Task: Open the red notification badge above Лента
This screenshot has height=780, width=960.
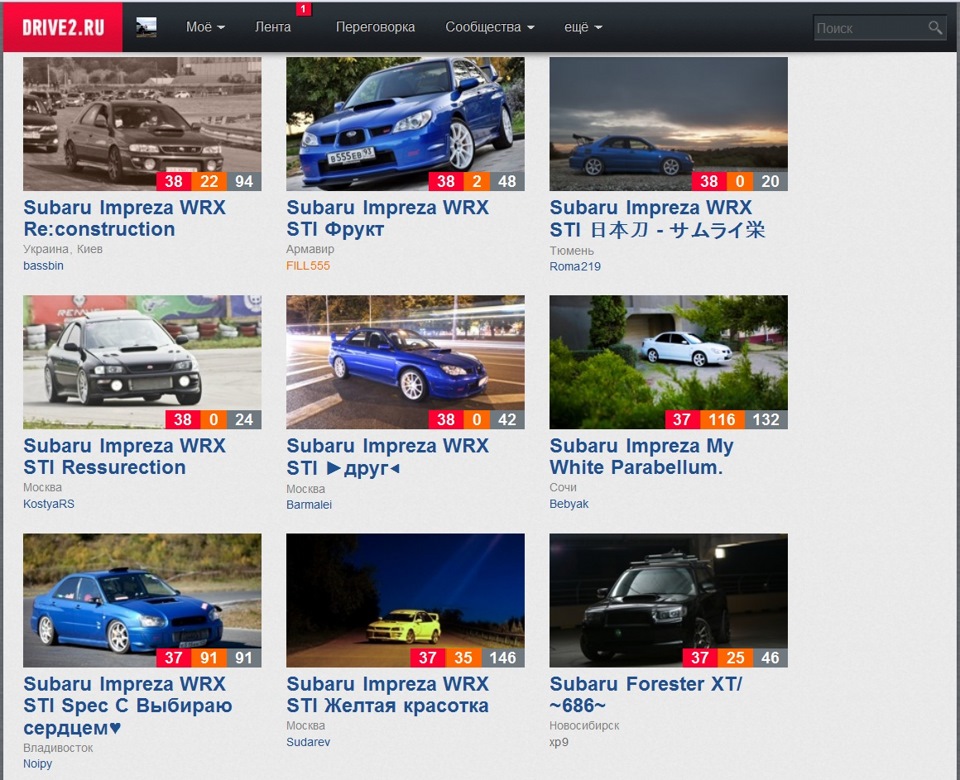Action: (304, 9)
